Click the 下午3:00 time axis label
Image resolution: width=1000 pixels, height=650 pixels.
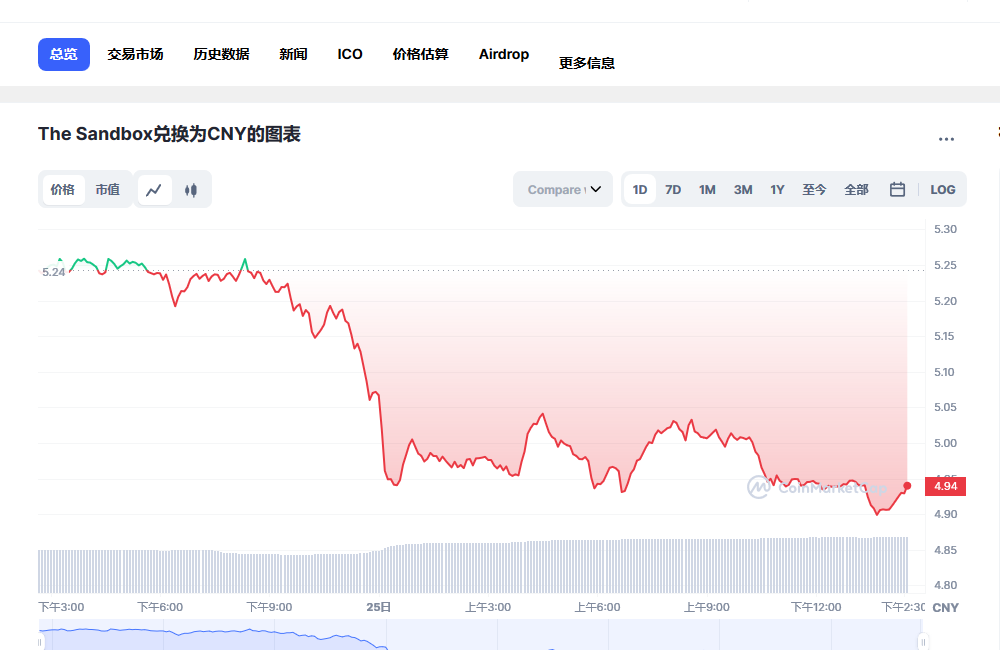[61, 607]
